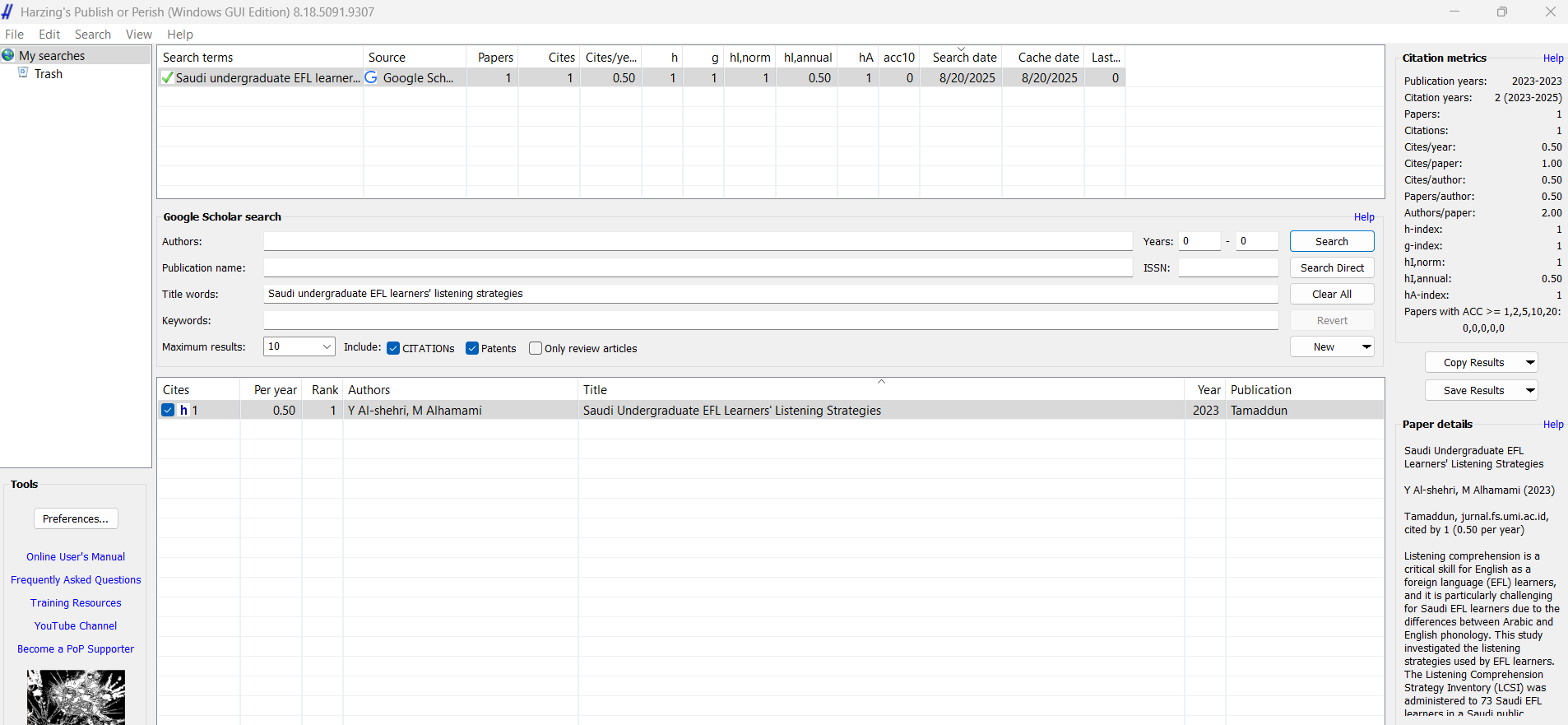Viewport: 1568px width, 725px height.
Task: Enable Only review articles option
Action: 536,348
